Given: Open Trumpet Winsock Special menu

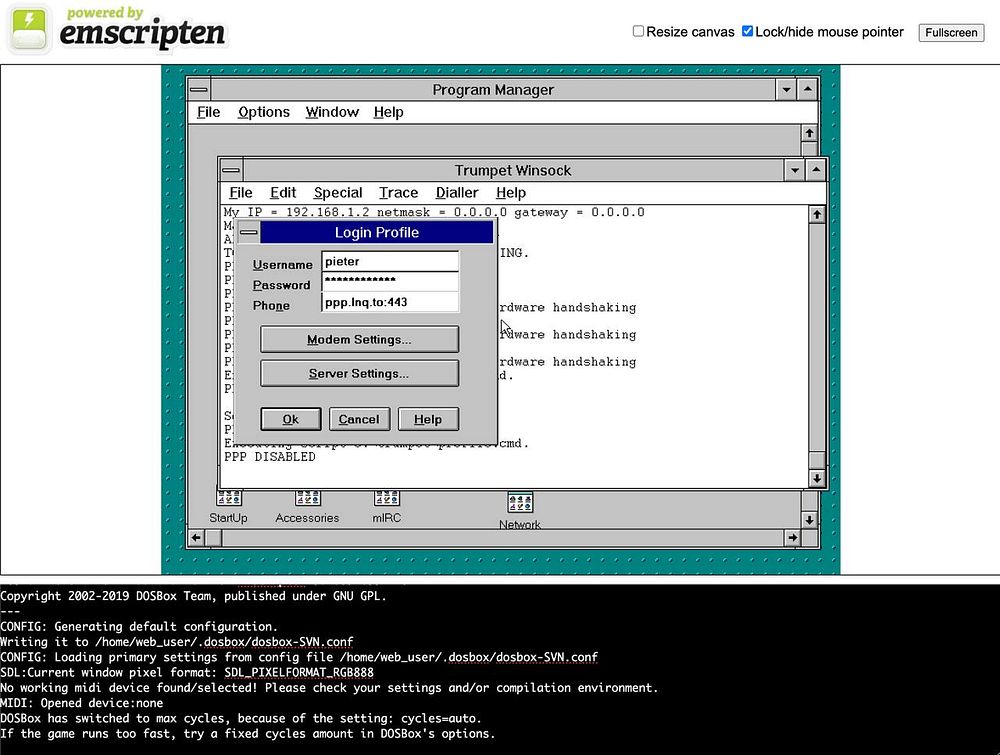Looking at the screenshot, I should point(338,193).
